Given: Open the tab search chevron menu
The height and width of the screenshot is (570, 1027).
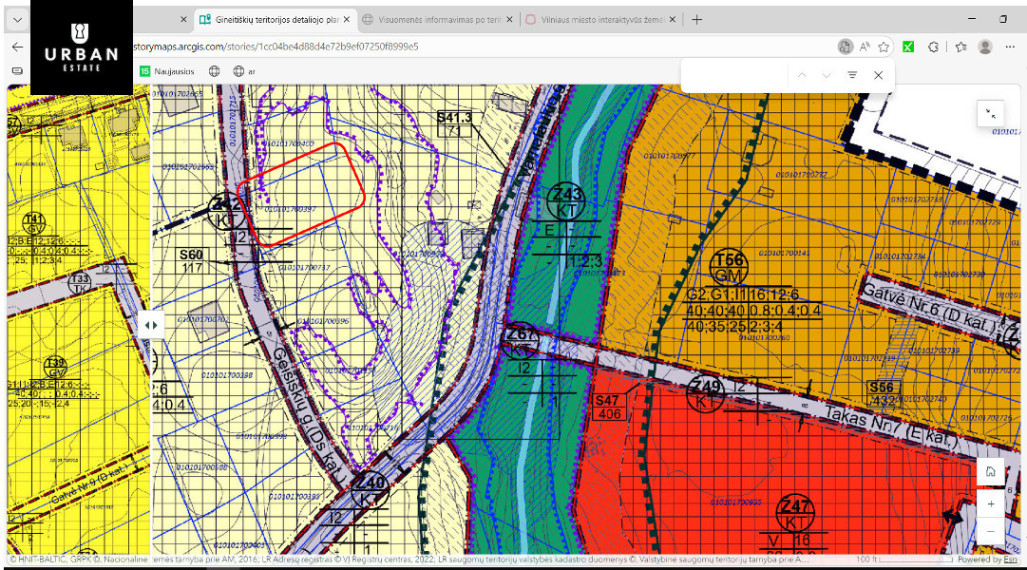Looking at the screenshot, I should point(18,20).
